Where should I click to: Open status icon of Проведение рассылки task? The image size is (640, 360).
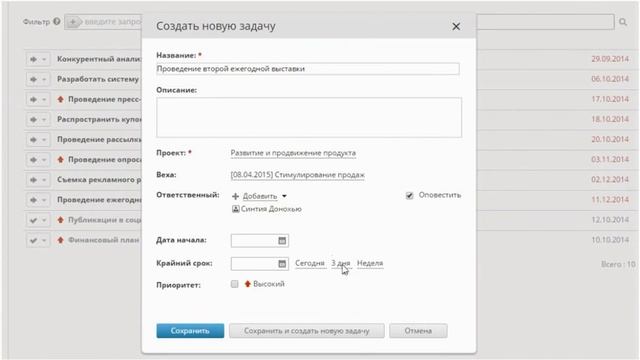click(x=33, y=140)
